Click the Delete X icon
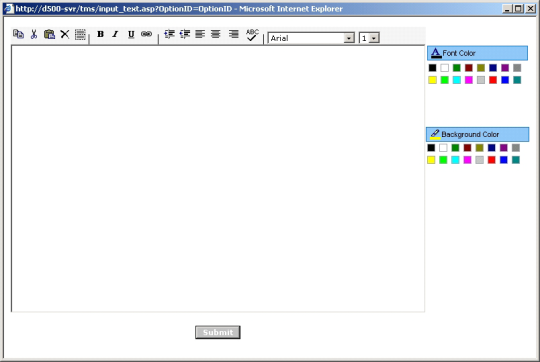This screenshot has height=362, width=540. (x=65, y=34)
